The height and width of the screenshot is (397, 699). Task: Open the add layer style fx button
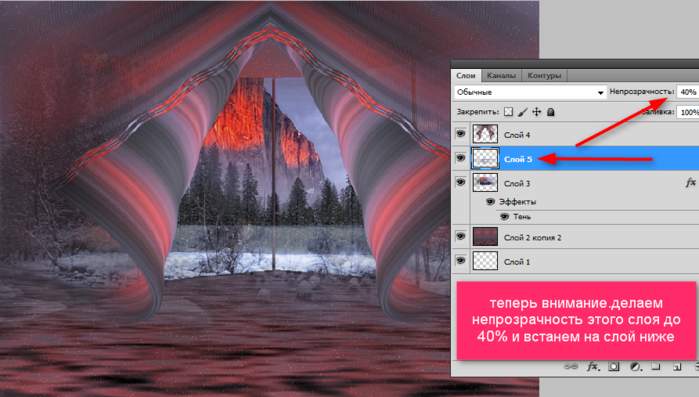(x=593, y=367)
